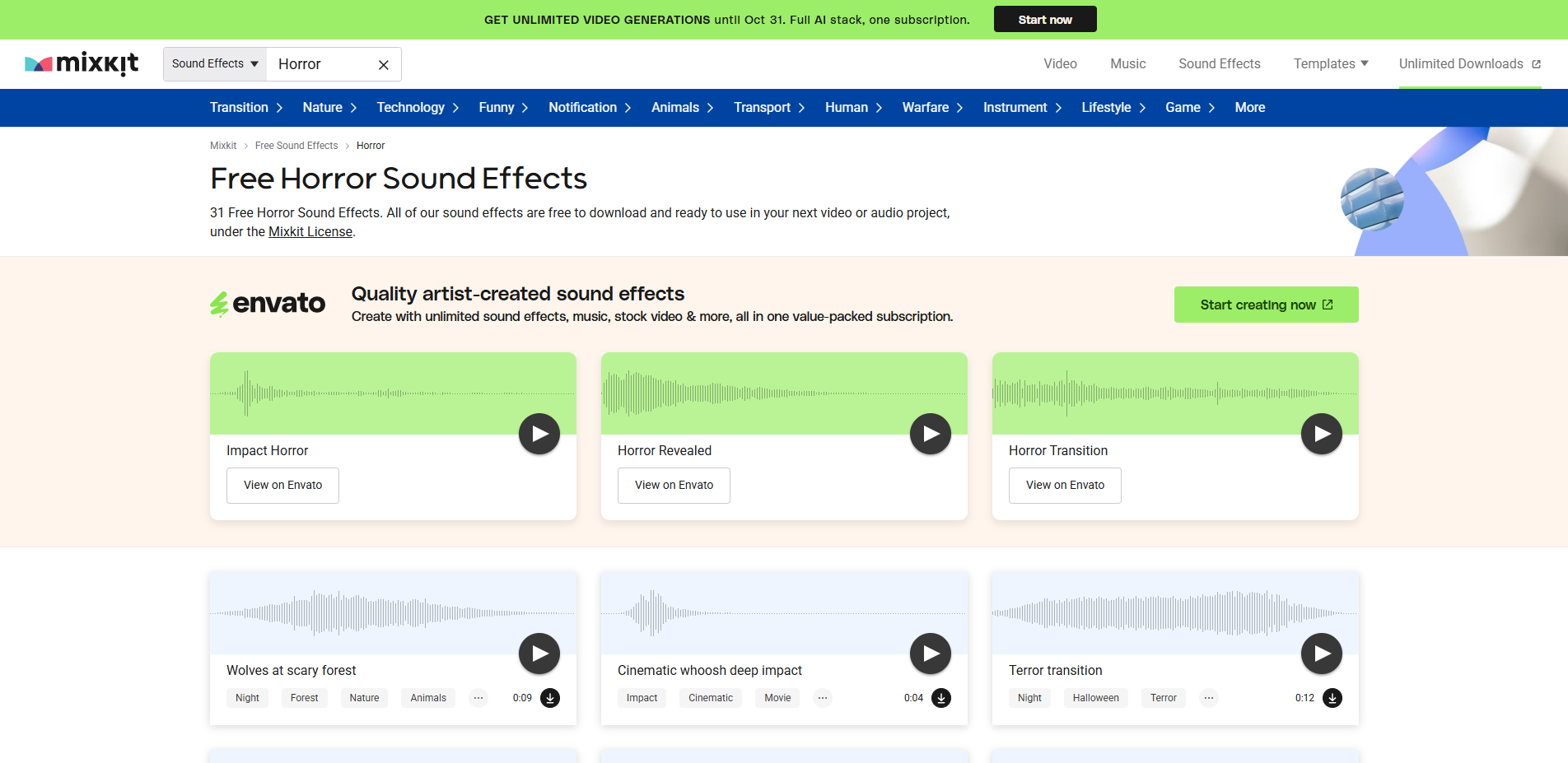
Task: Click the Mixkit logo
Action: 82,63
